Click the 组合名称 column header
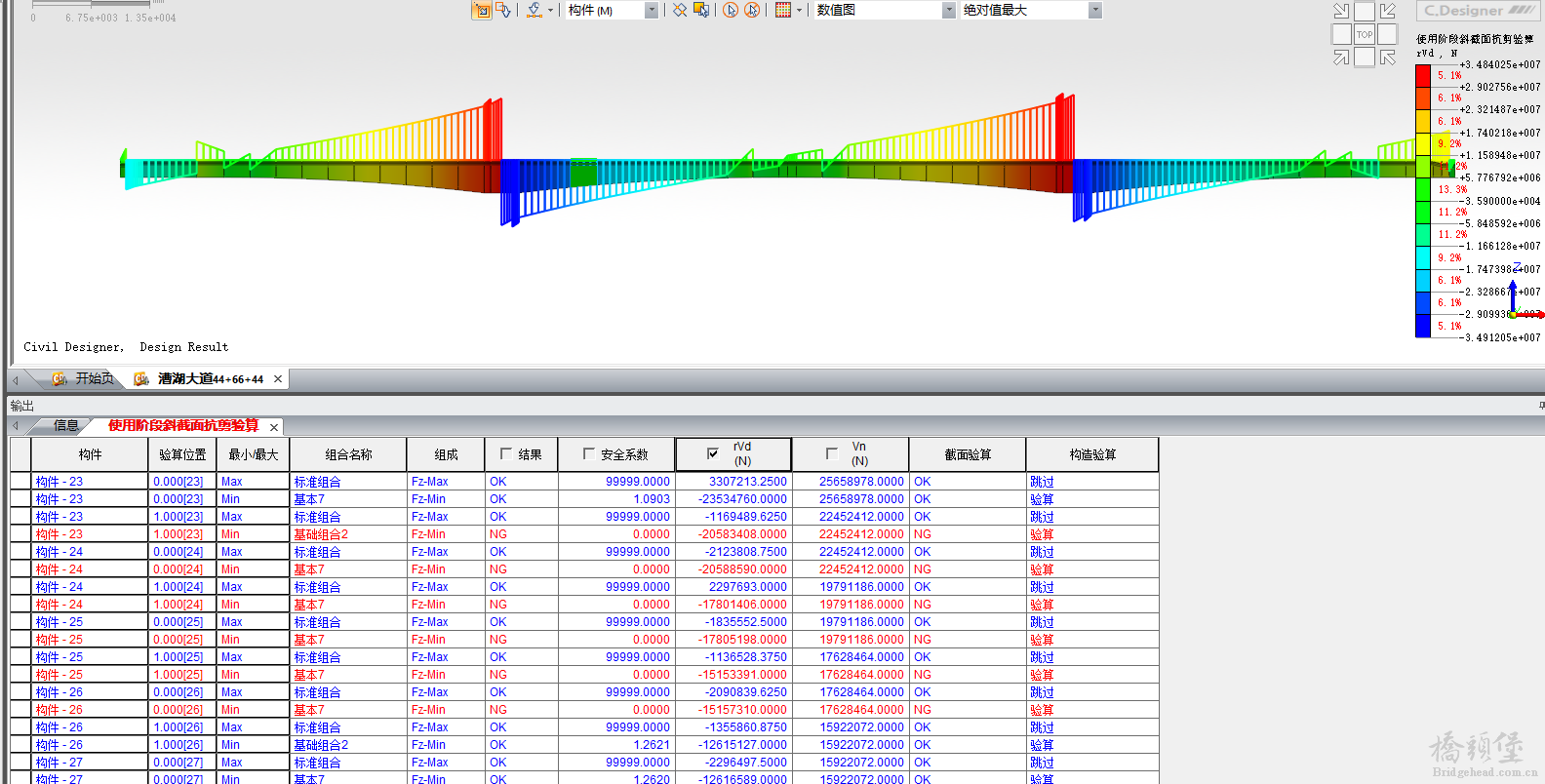Image resolution: width=1545 pixels, height=784 pixels. click(348, 454)
